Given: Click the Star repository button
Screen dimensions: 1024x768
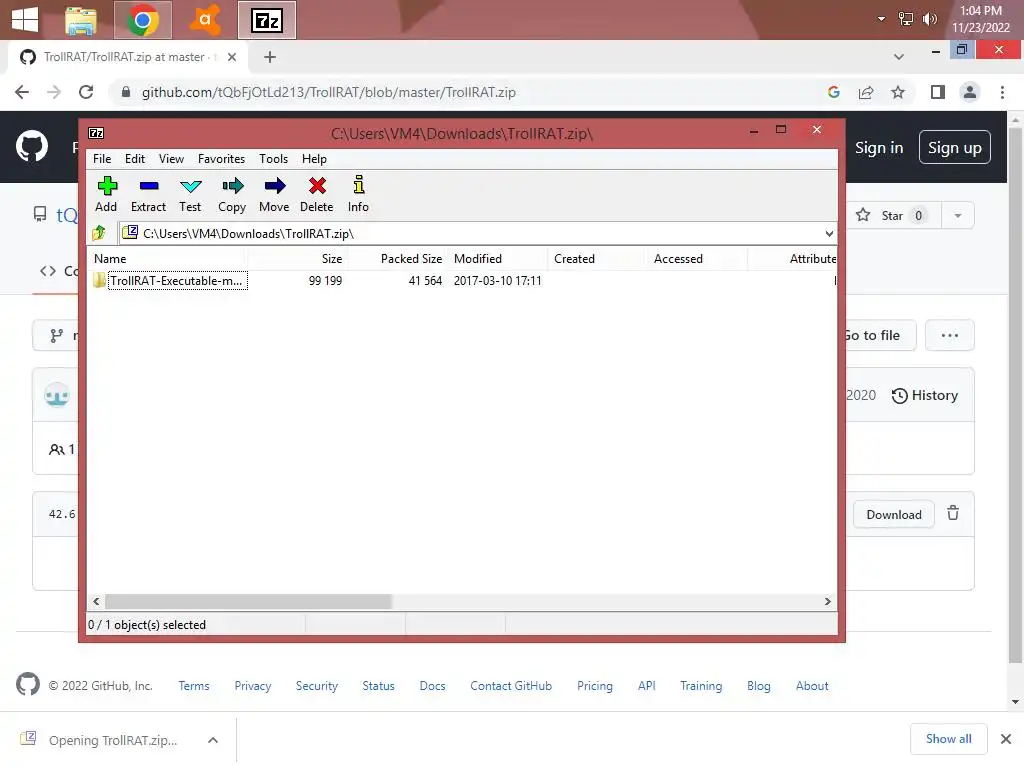Looking at the screenshot, I should pos(893,216).
